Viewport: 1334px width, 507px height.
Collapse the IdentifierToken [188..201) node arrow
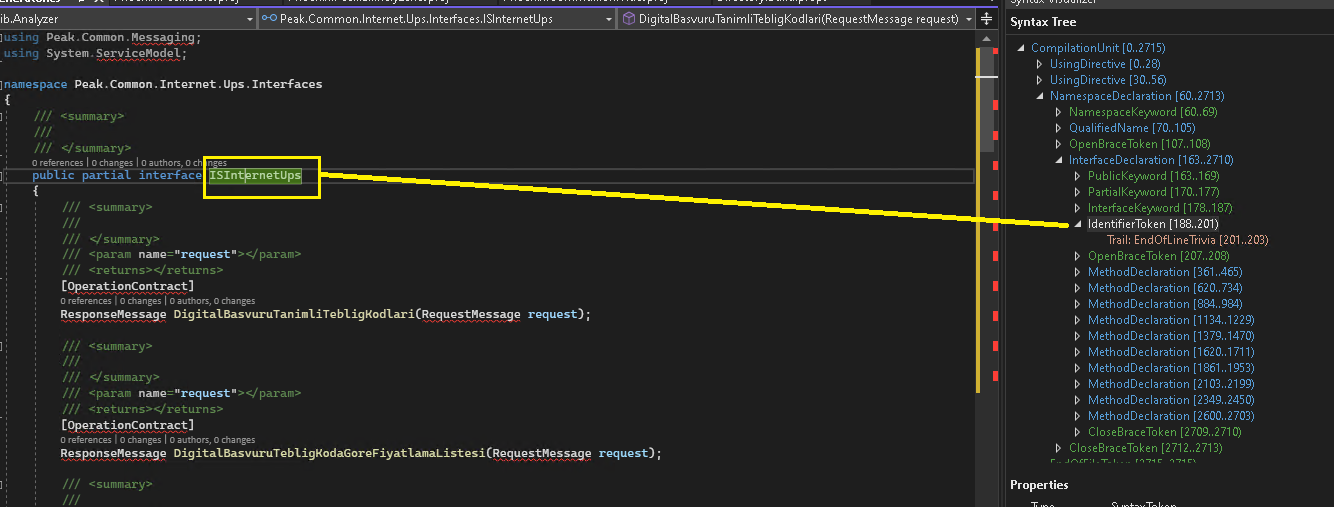click(x=1078, y=224)
